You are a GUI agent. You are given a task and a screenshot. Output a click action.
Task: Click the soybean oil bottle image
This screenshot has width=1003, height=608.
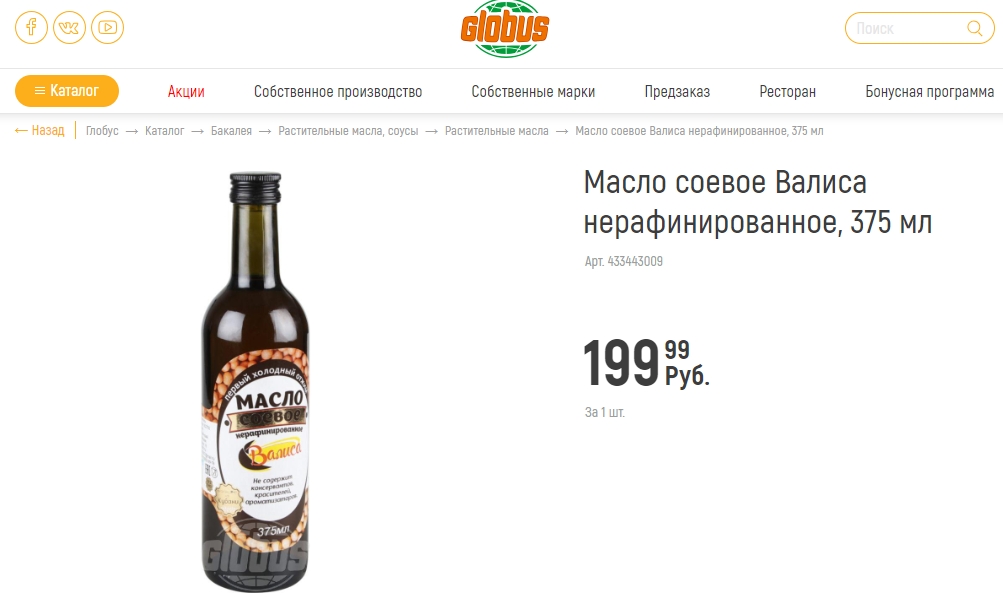256,382
